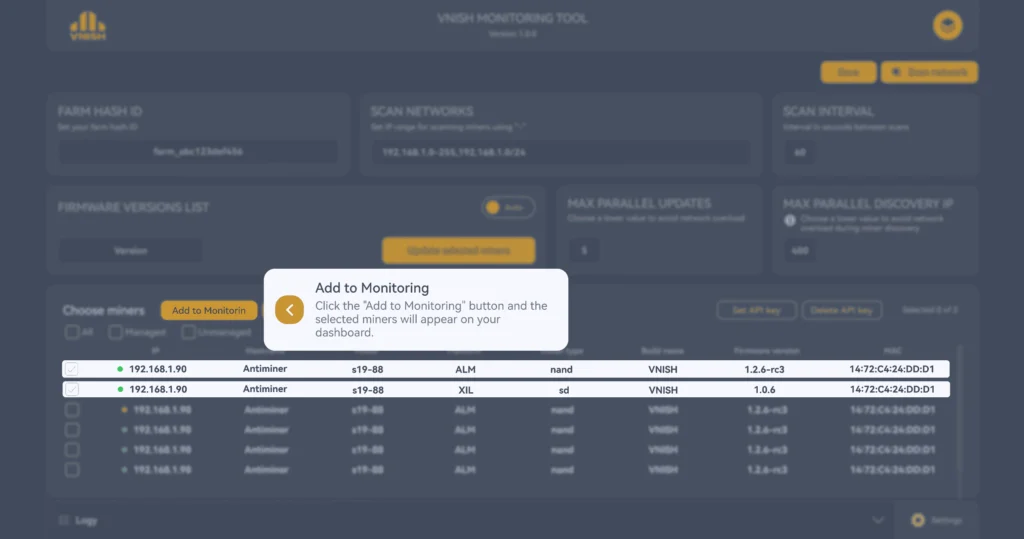This screenshot has width=1024, height=539.
Task: Open the firmware Version dropdown
Action: click(131, 250)
